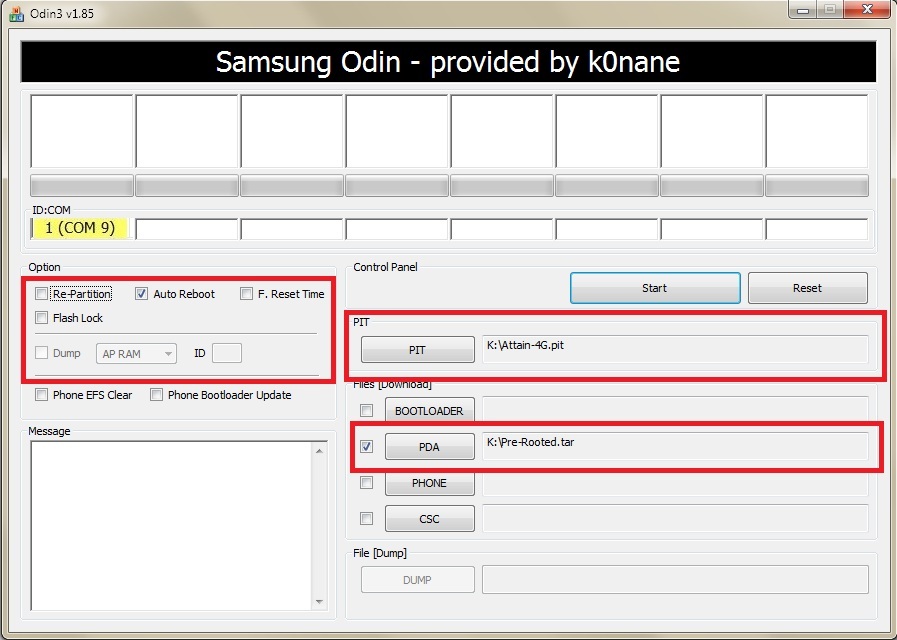This screenshot has width=897, height=640.
Task: Toggle the F. Reset Time checkbox
Action: pos(246,294)
